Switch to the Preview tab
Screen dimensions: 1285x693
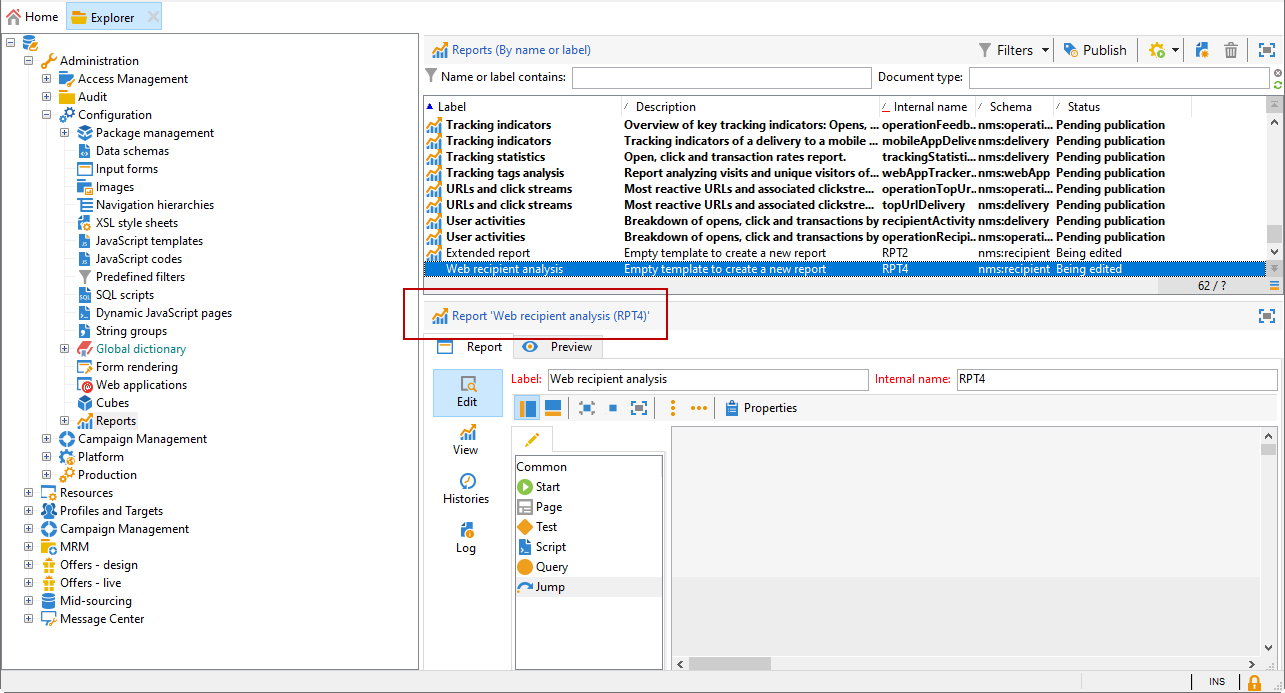pyautogui.click(x=559, y=347)
